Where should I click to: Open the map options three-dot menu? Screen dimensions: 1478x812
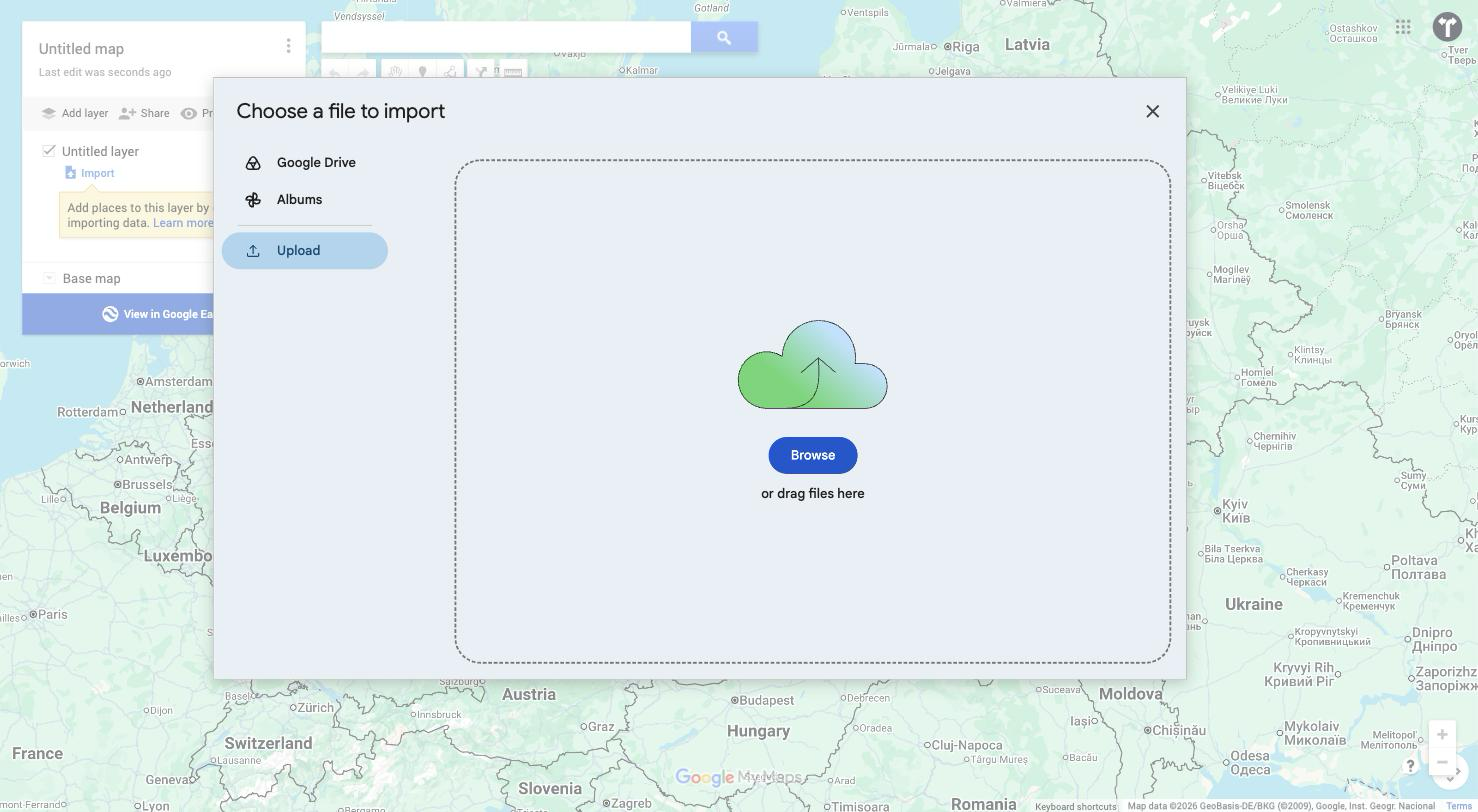click(x=288, y=46)
